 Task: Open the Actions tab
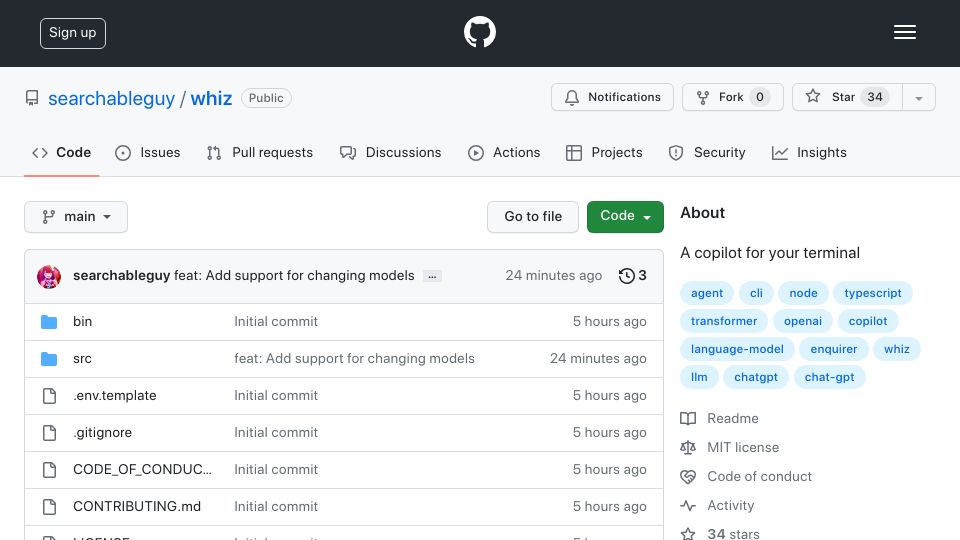(x=504, y=152)
